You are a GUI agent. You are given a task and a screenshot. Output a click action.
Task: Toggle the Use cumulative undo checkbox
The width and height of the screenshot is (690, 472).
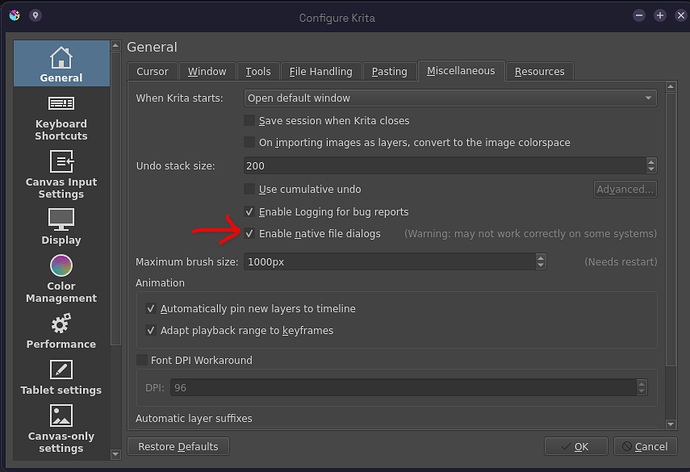point(250,189)
